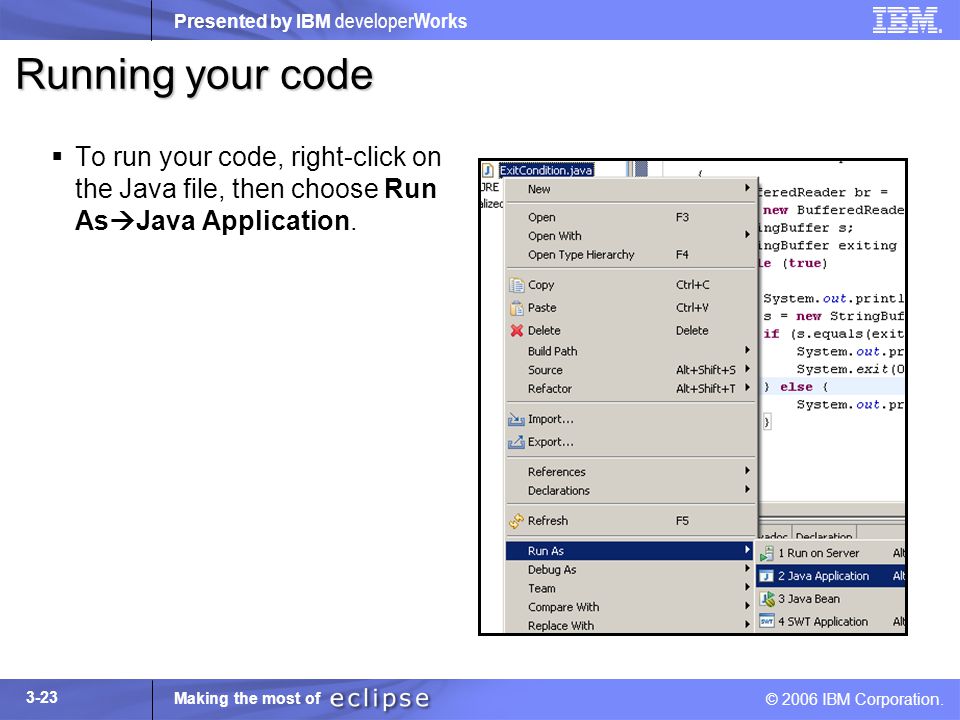This screenshot has width=960, height=720.
Task: Choose 2 Java Application
Action: point(831,576)
